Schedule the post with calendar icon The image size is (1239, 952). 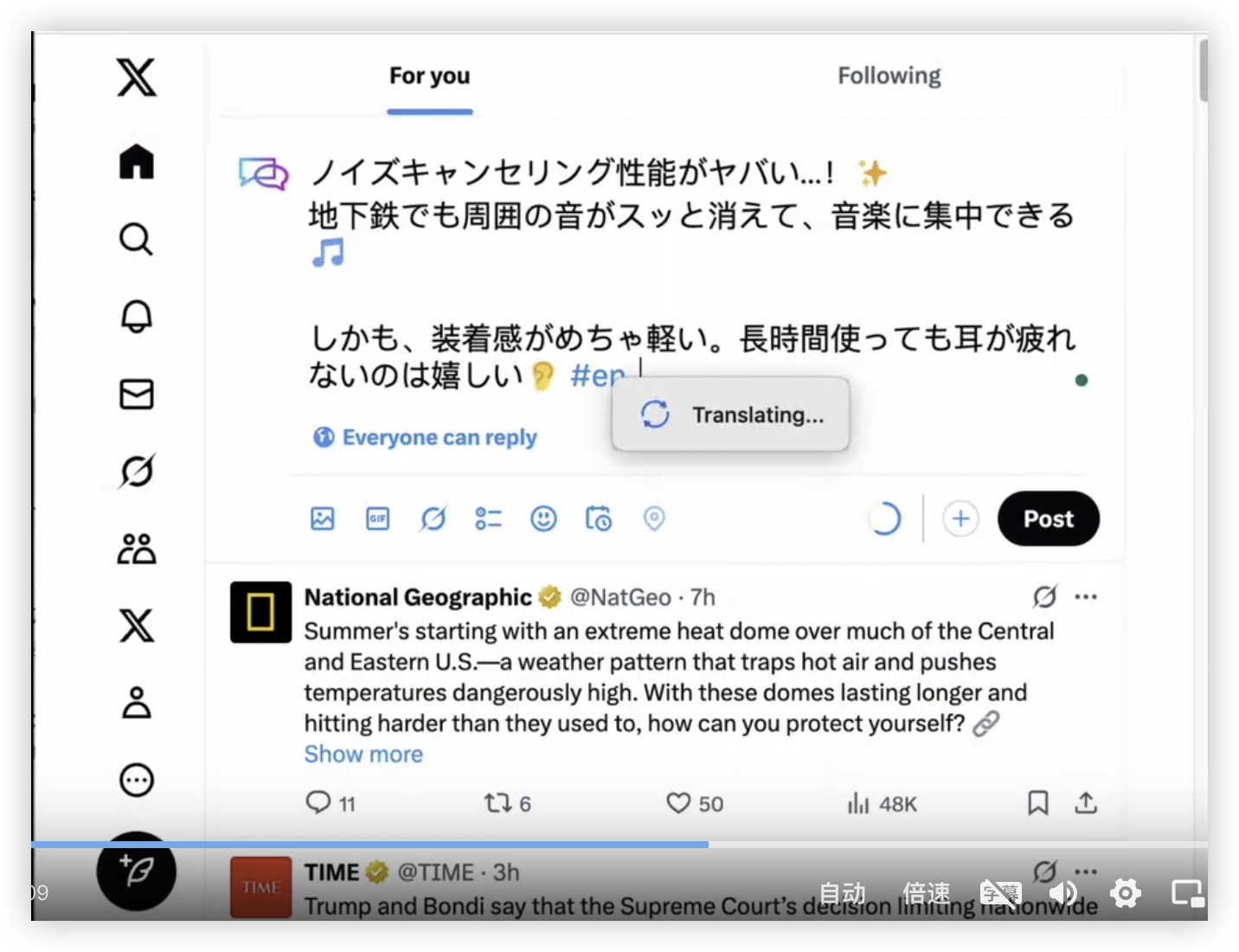click(599, 518)
